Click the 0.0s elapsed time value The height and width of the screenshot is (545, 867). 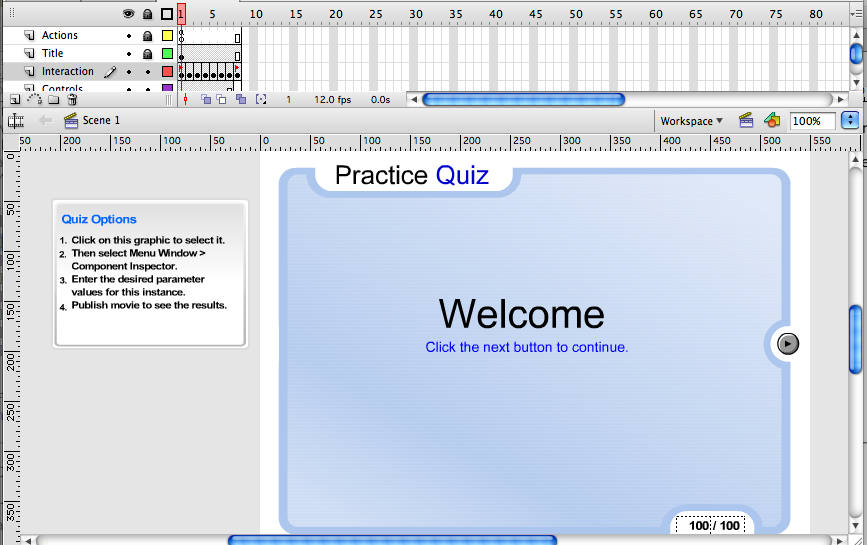click(x=380, y=99)
